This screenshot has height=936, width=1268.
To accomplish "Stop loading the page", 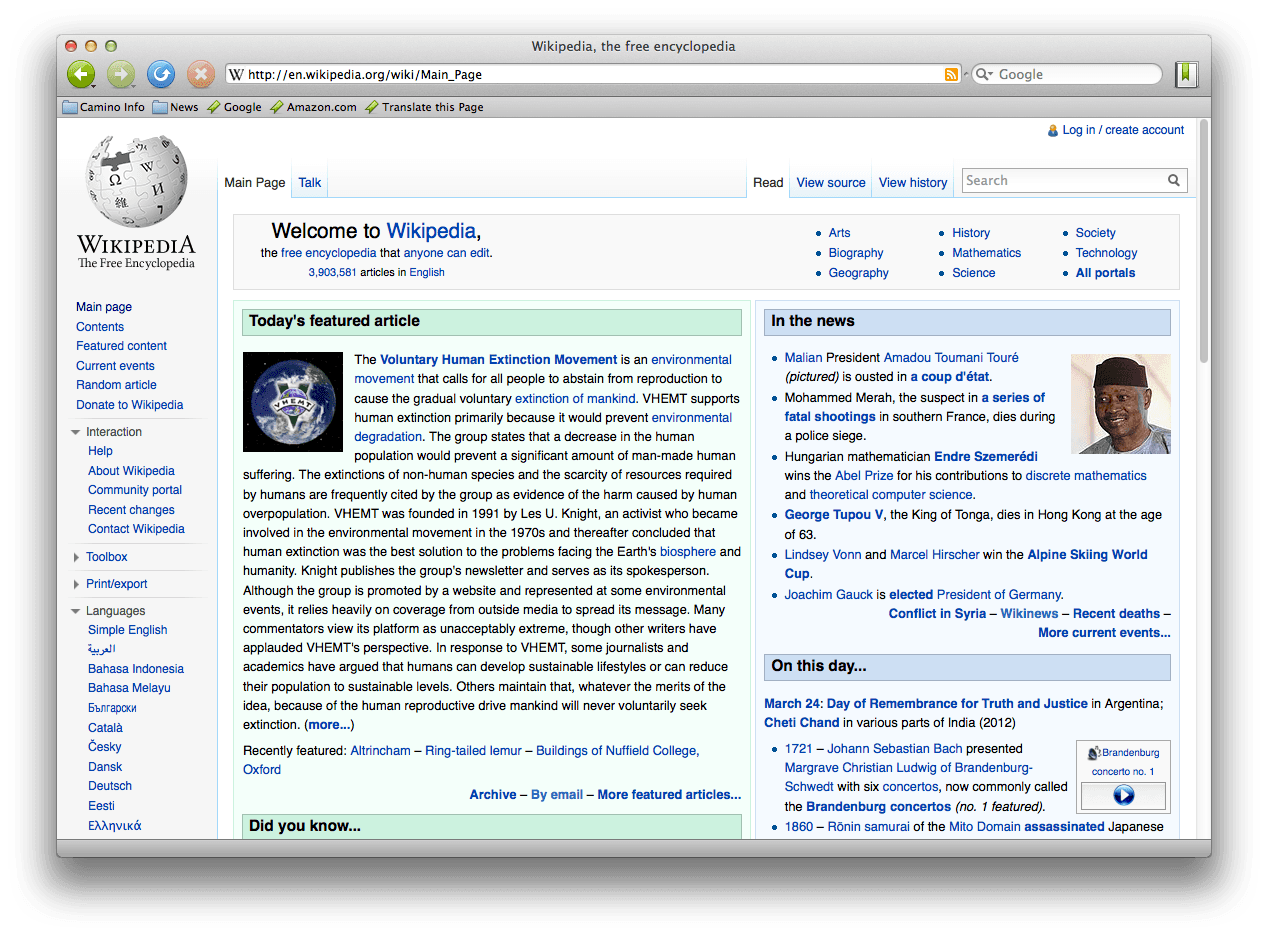I will point(199,74).
